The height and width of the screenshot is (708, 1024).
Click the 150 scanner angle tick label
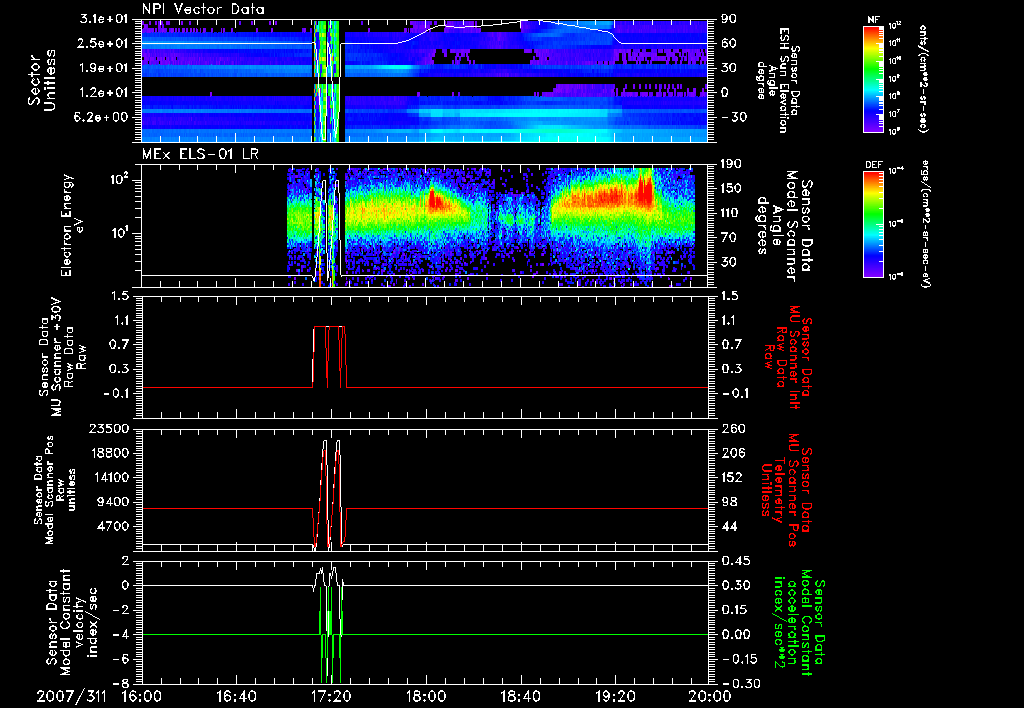(x=731, y=189)
